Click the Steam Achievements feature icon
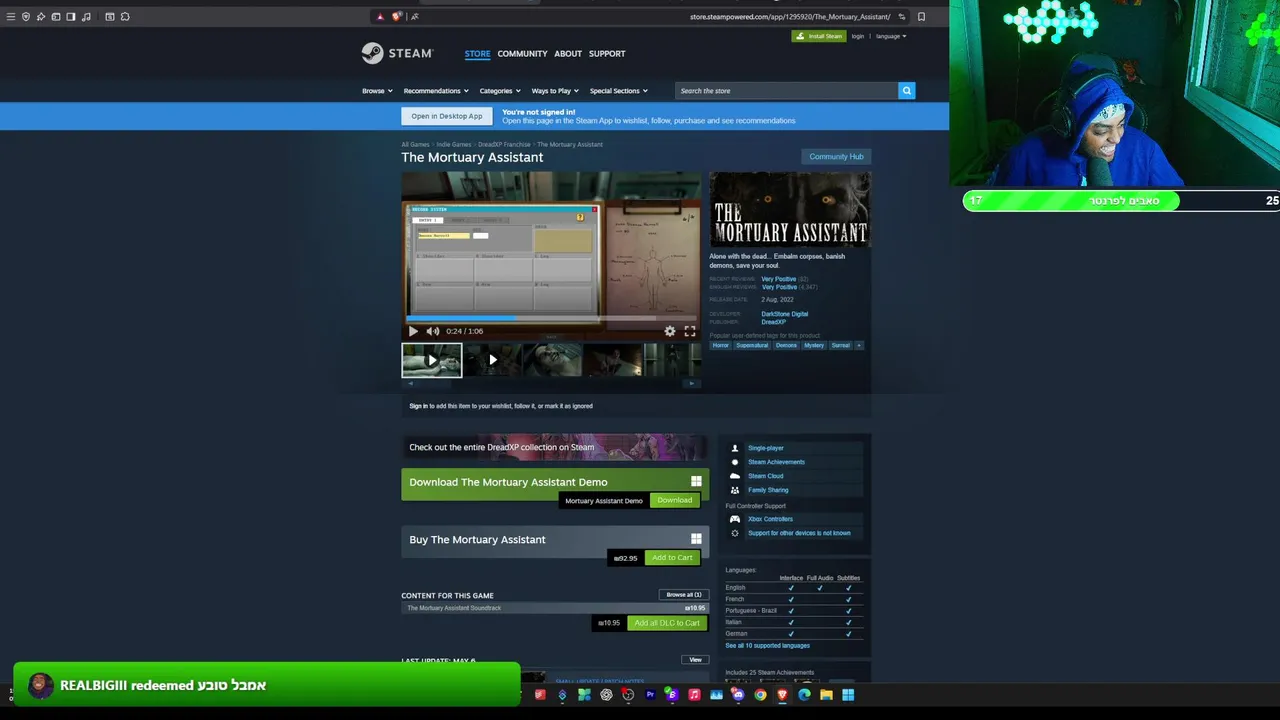The width and height of the screenshot is (1280, 720). click(x=735, y=462)
